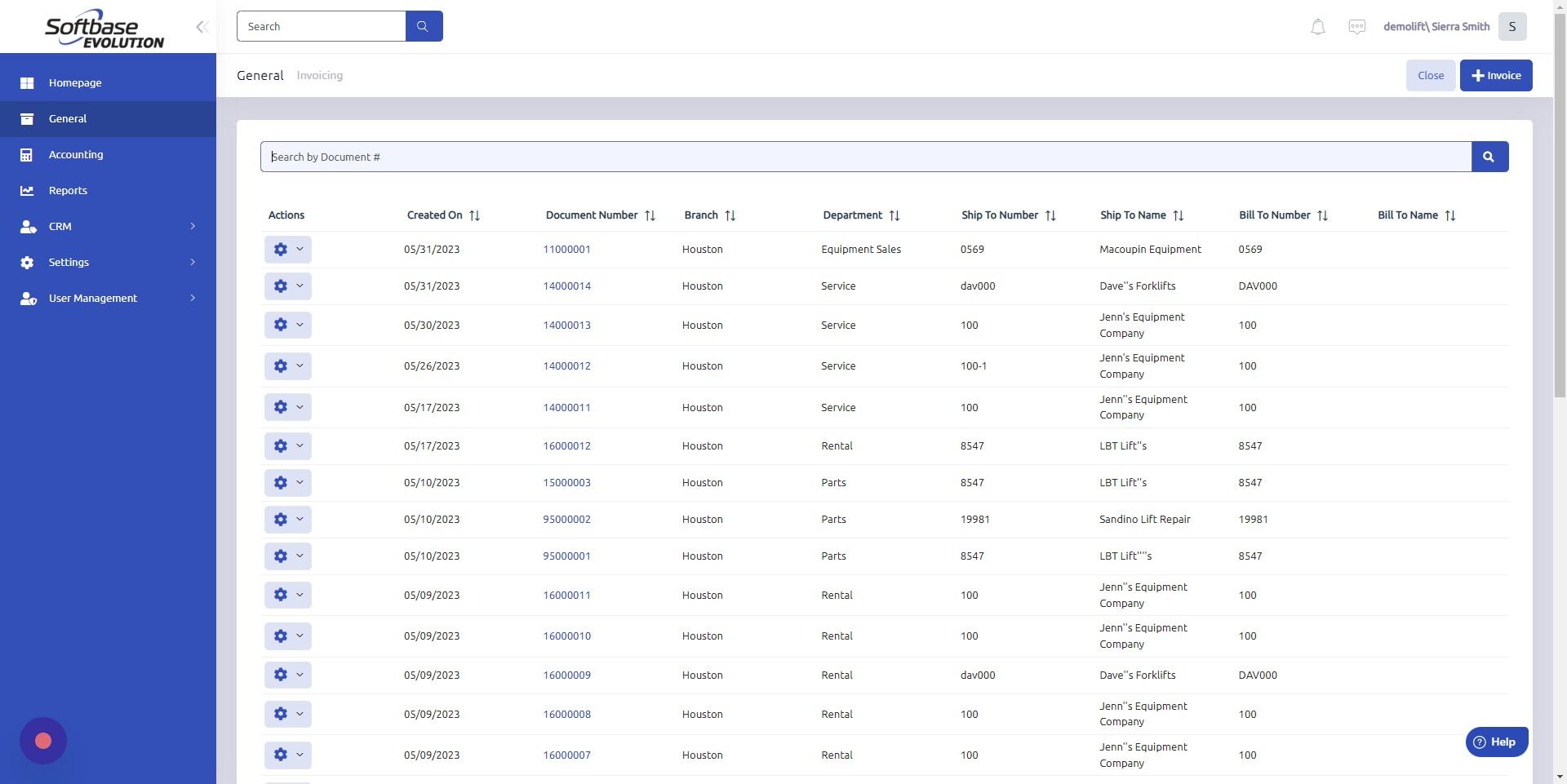Toggle sorting on Created On column
This screenshot has width=1567, height=784.
click(x=475, y=215)
